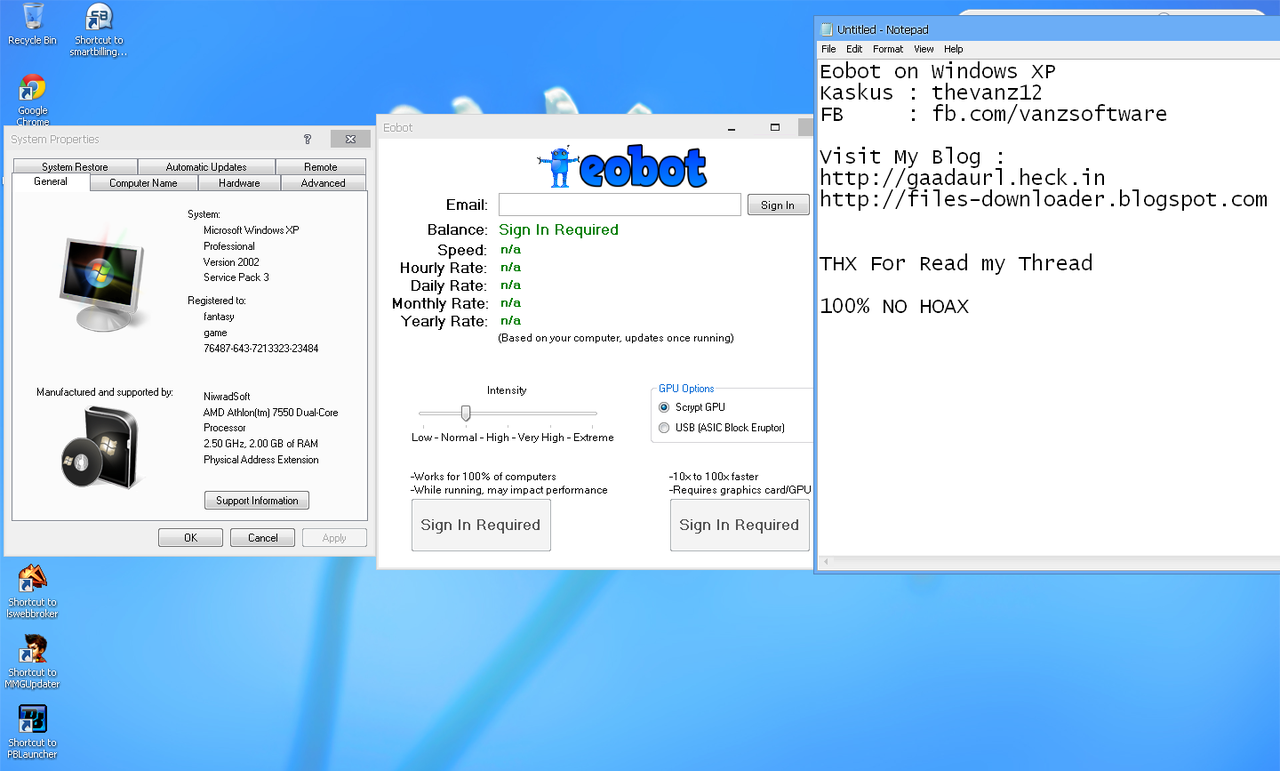Viewport: 1280px width, 771px height.
Task: Click Cancel in System Properties
Action: 262,538
